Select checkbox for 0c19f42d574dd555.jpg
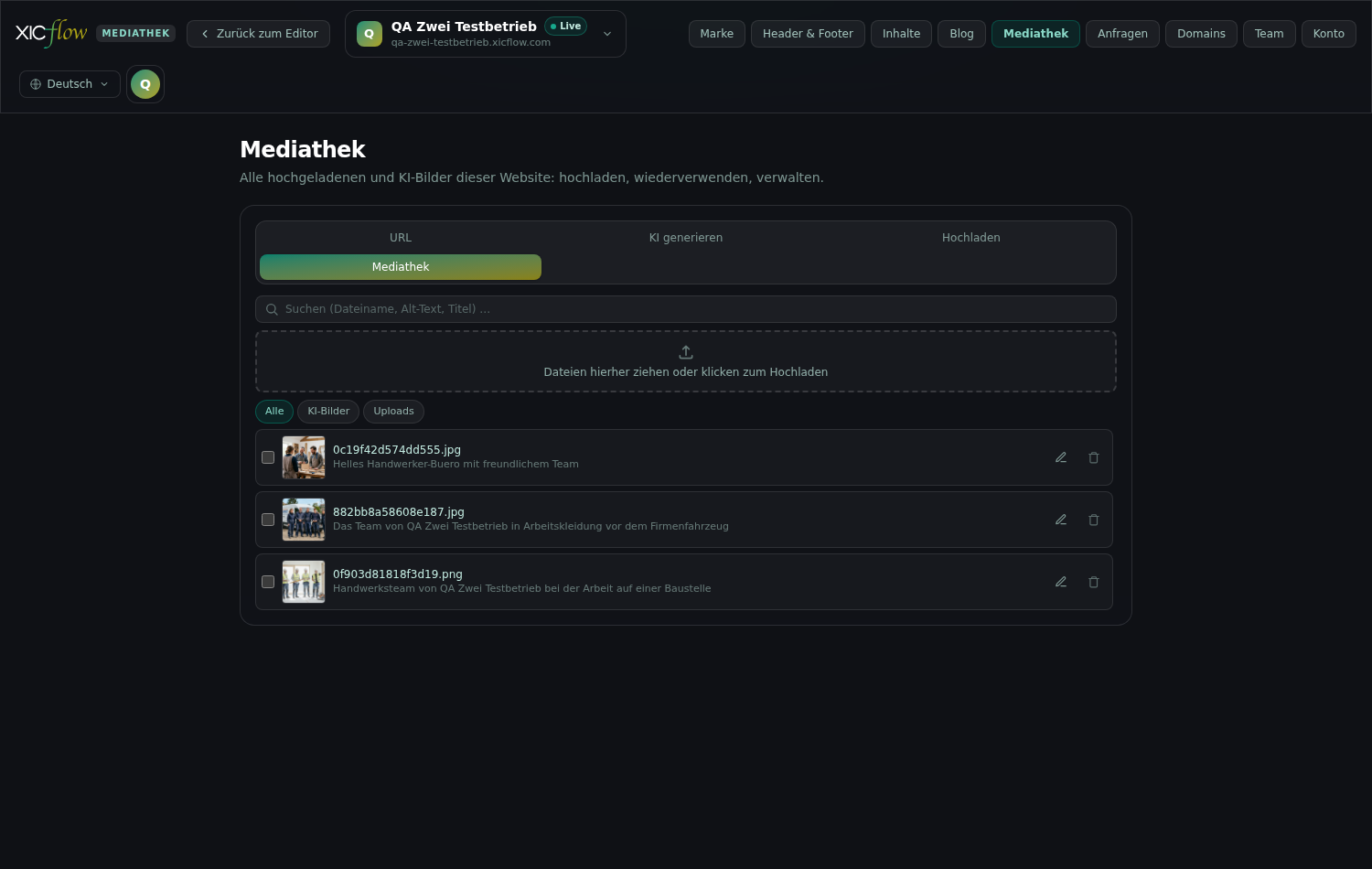 point(268,457)
